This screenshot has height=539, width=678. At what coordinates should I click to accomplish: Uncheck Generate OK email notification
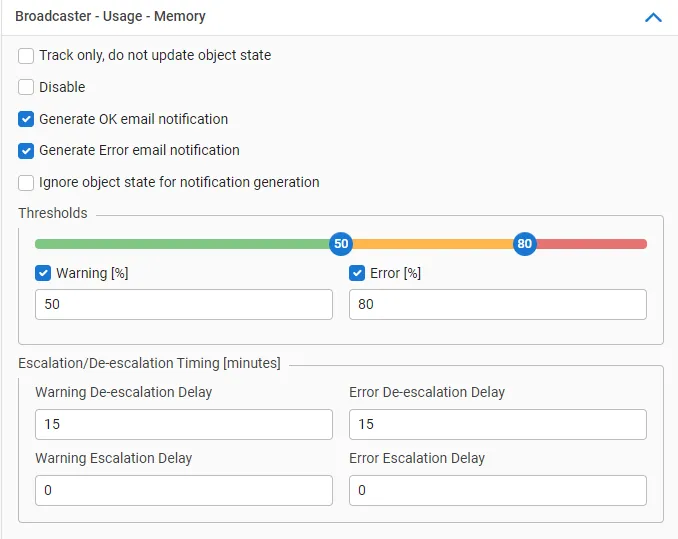coord(26,119)
